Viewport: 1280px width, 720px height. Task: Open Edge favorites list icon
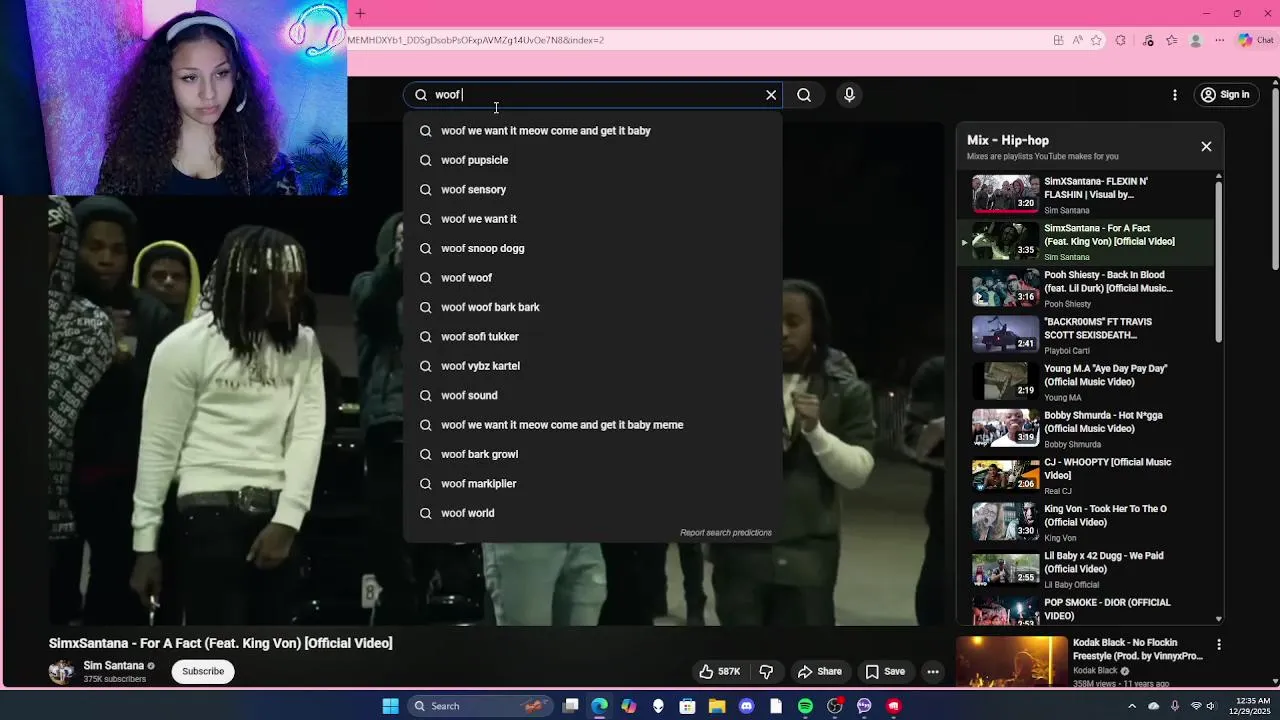pyautogui.click(x=1171, y=40)
